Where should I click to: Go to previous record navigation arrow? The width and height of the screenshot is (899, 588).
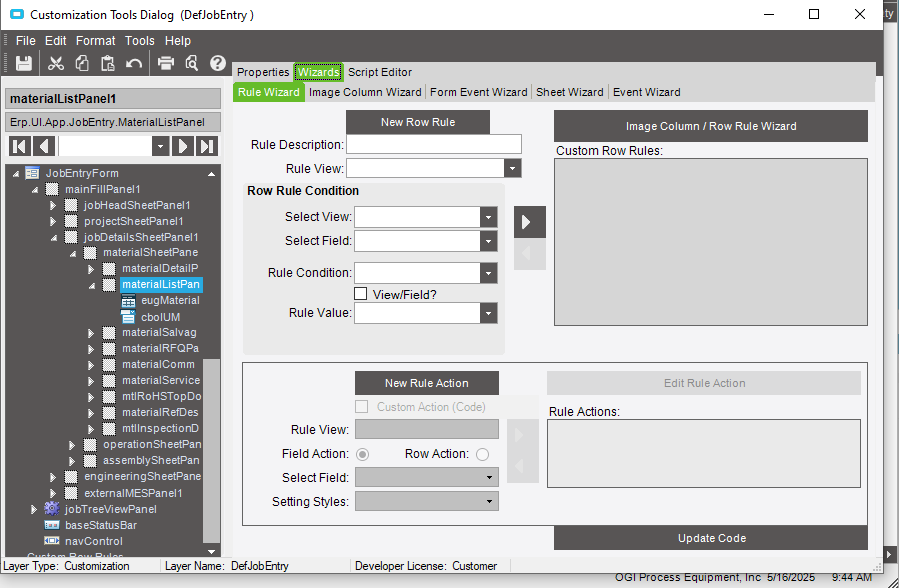click(x=44, y=146)
